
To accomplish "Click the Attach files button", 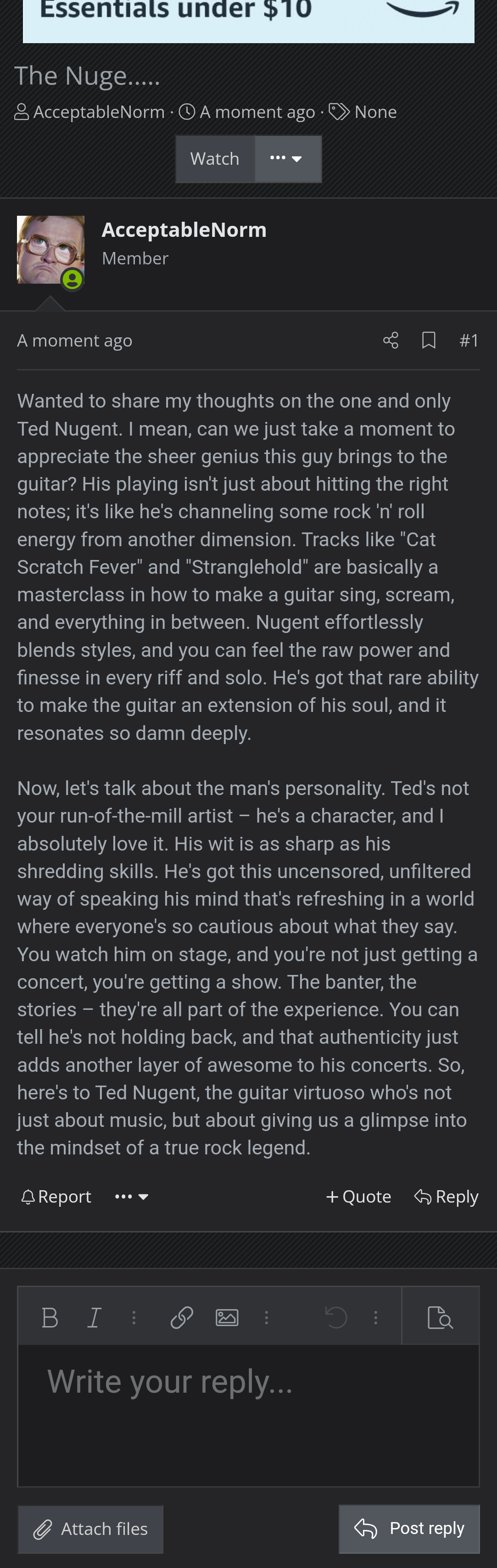I will coord(91,1529).
